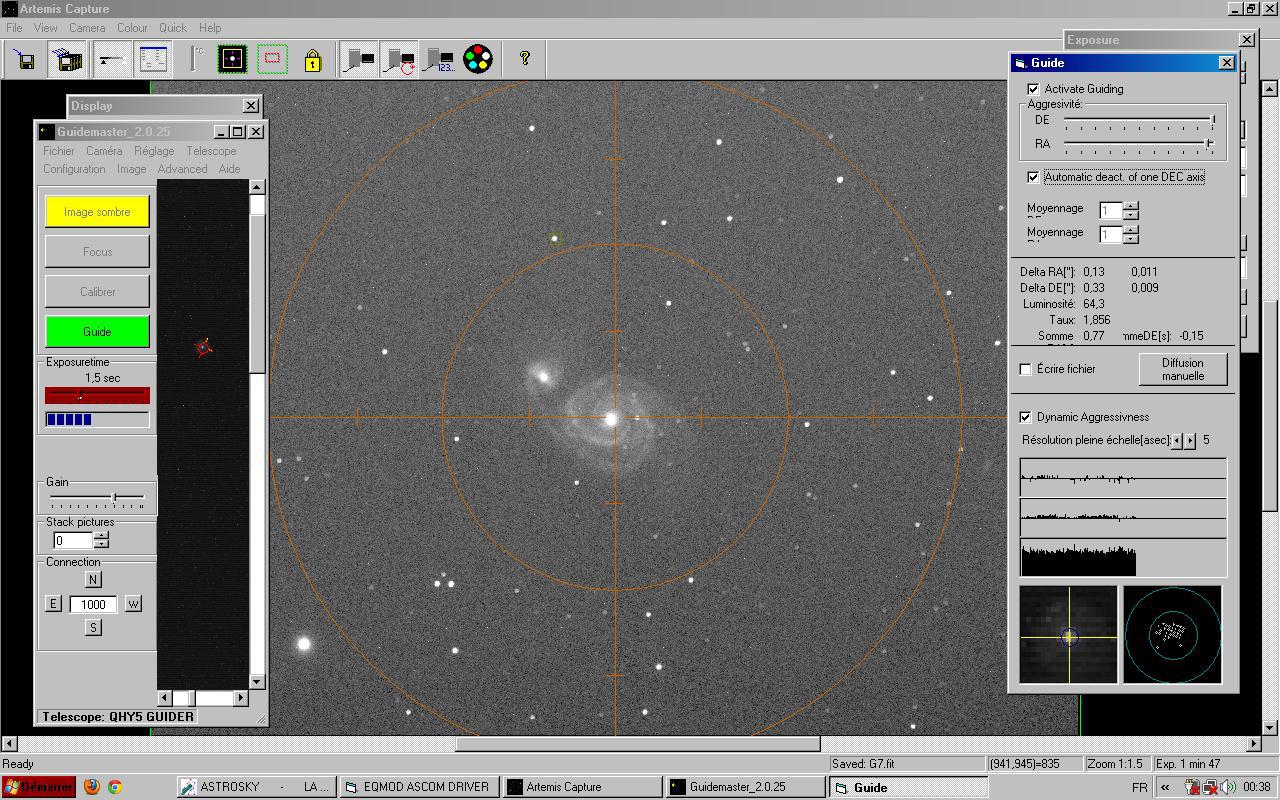Increase the second Moyennage spinner value
Screen dimensions: 1280x800
click(x=1131, y=230)
